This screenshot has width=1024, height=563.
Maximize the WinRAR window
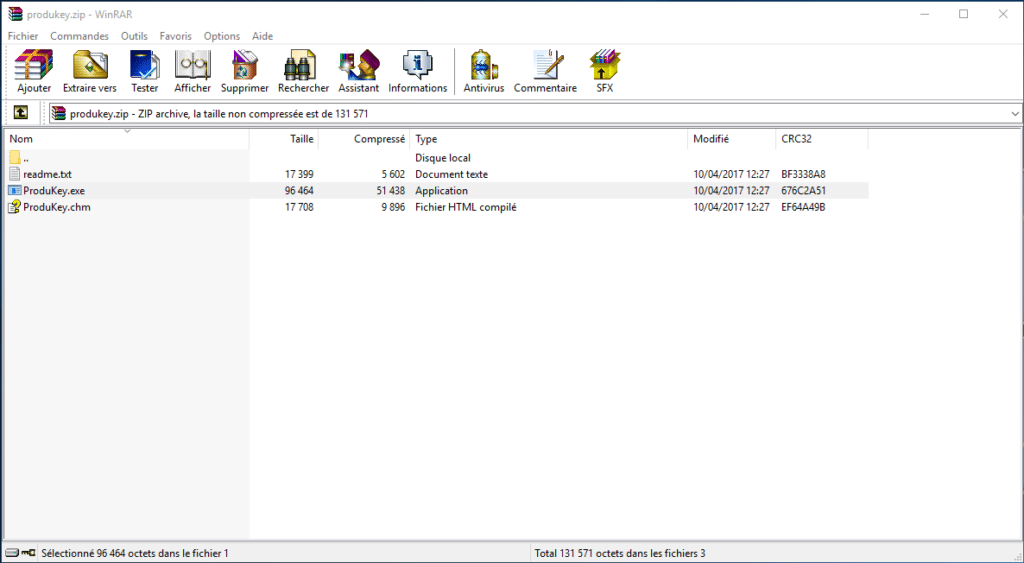point(963,14)
